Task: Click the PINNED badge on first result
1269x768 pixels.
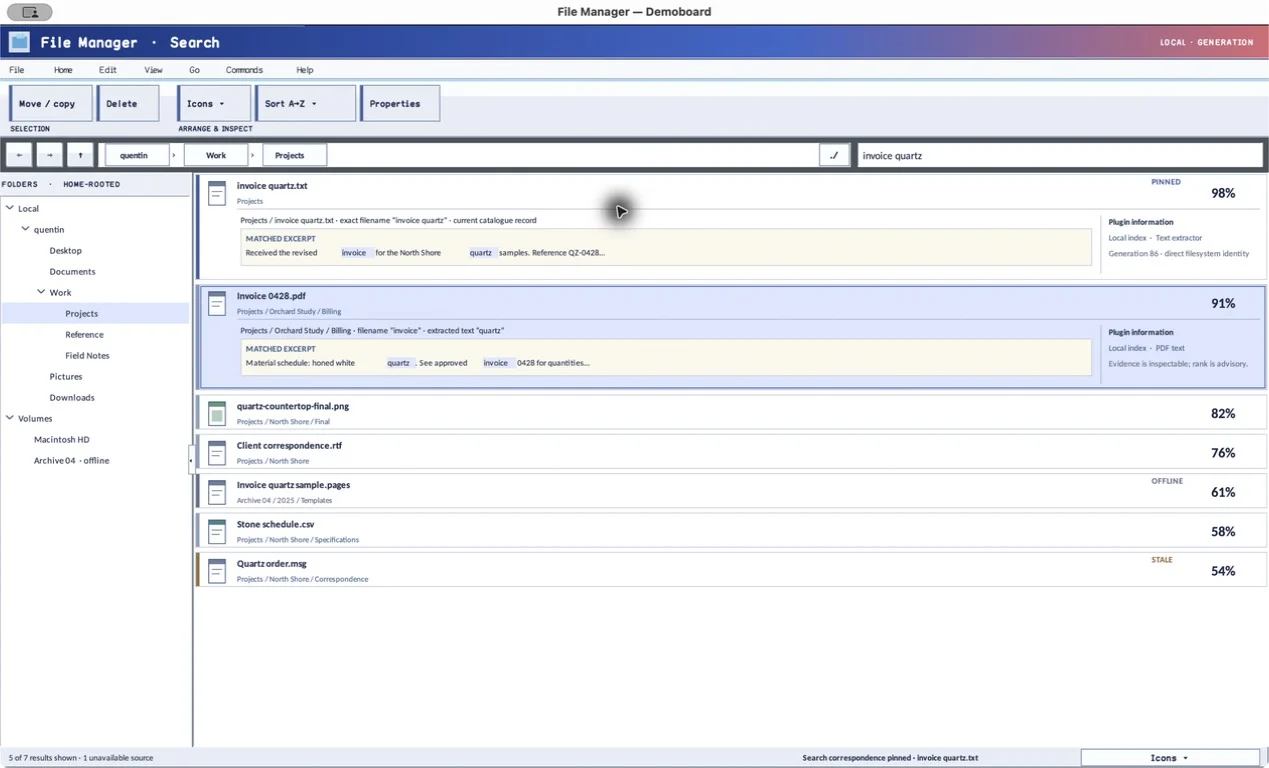Action: tap(1166, 182)
